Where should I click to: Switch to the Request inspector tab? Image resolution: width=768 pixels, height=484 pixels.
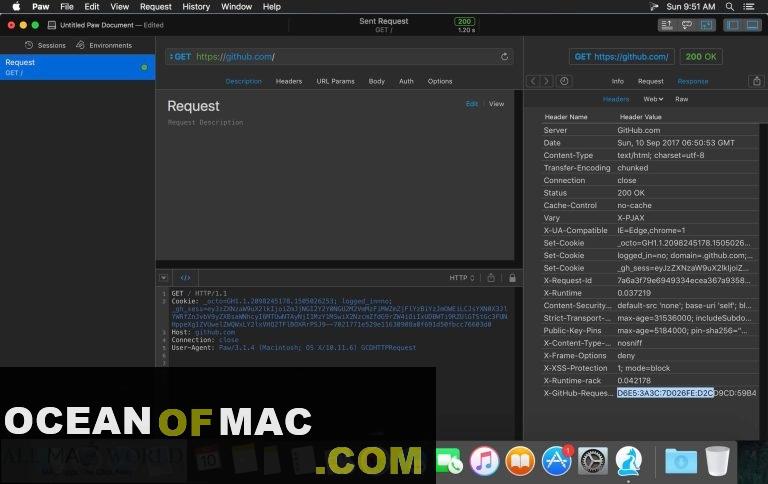tap(650, 81)
